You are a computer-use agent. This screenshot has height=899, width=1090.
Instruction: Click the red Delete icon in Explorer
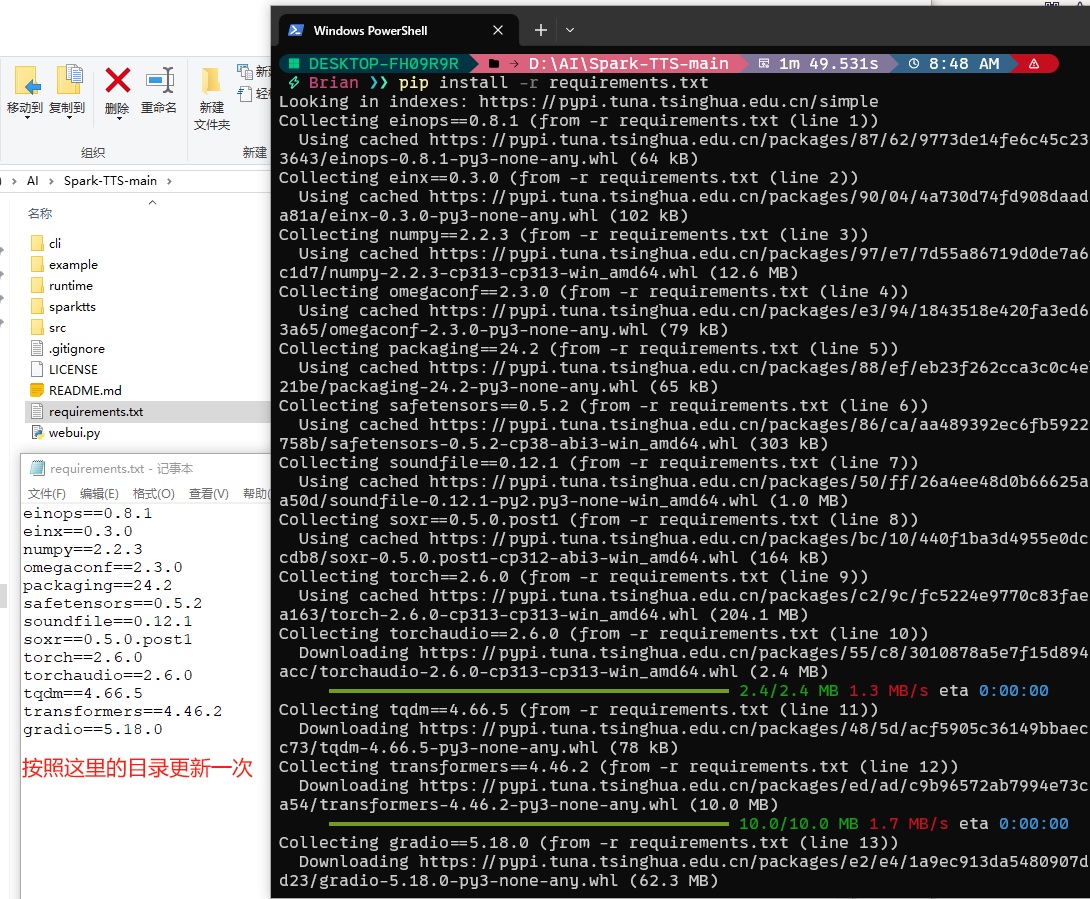tap(117, 81)
